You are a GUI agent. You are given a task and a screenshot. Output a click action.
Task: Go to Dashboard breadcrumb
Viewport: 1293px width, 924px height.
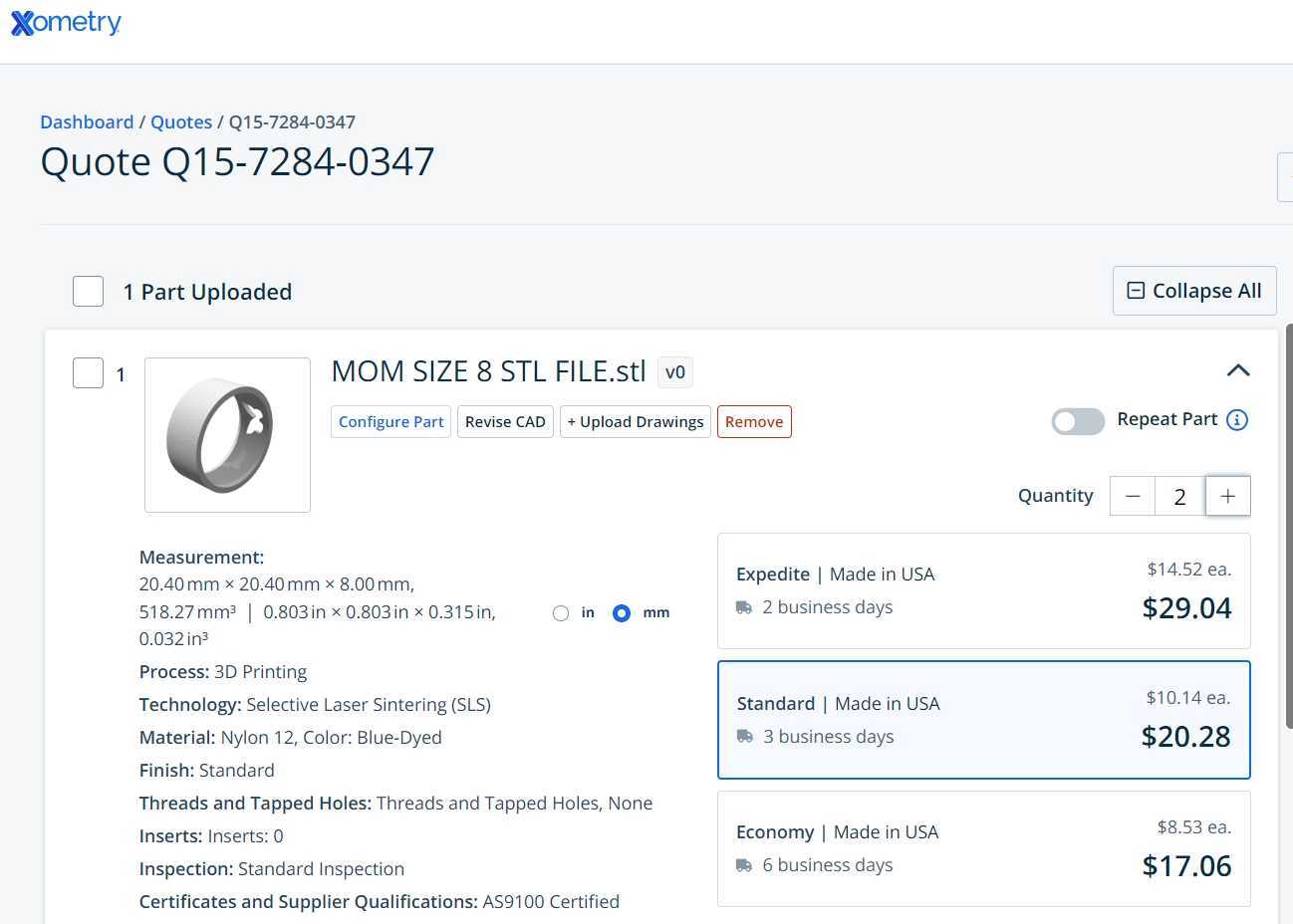pyautogui.click(x=87, y=121)
